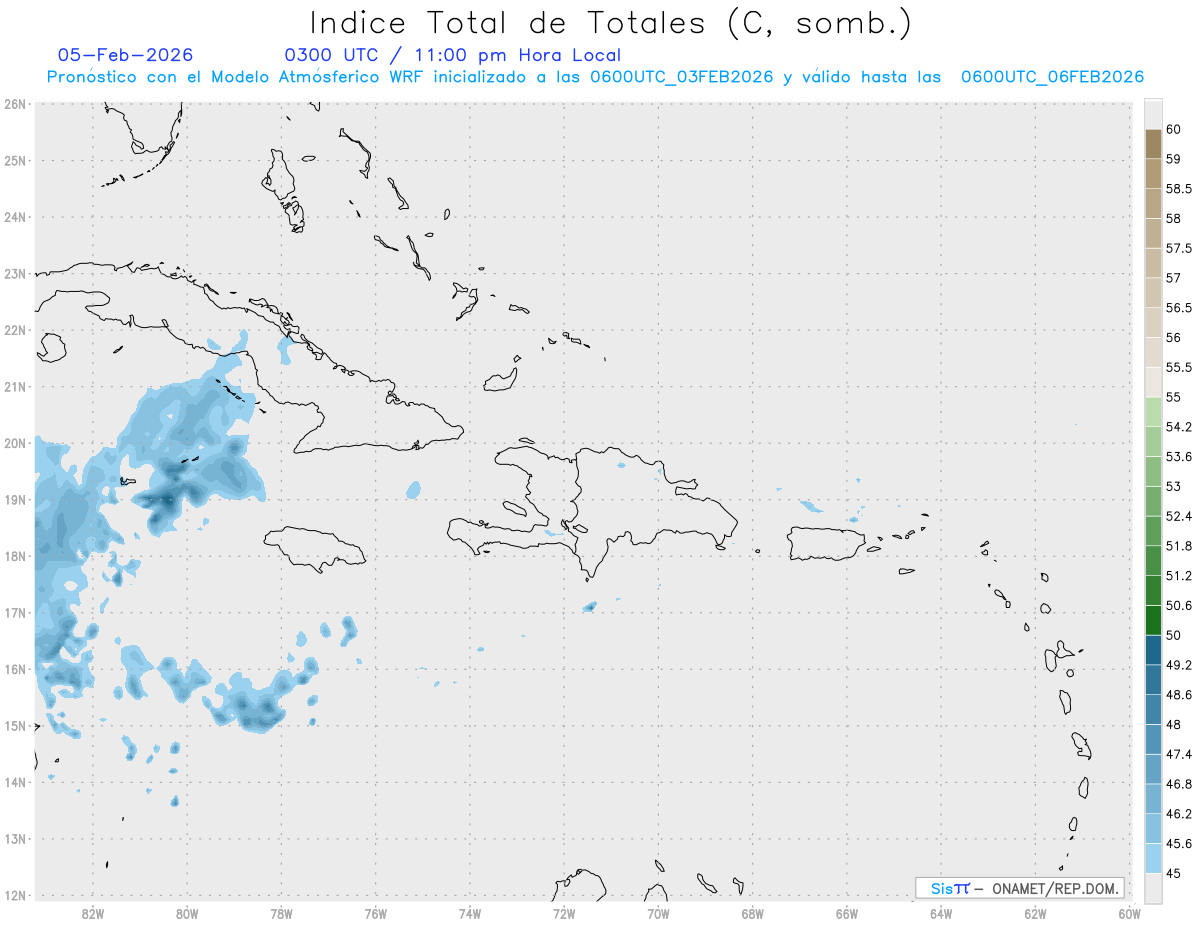Click the latitude label "25N"
1200x927 pixels.
tap(15, 160)
